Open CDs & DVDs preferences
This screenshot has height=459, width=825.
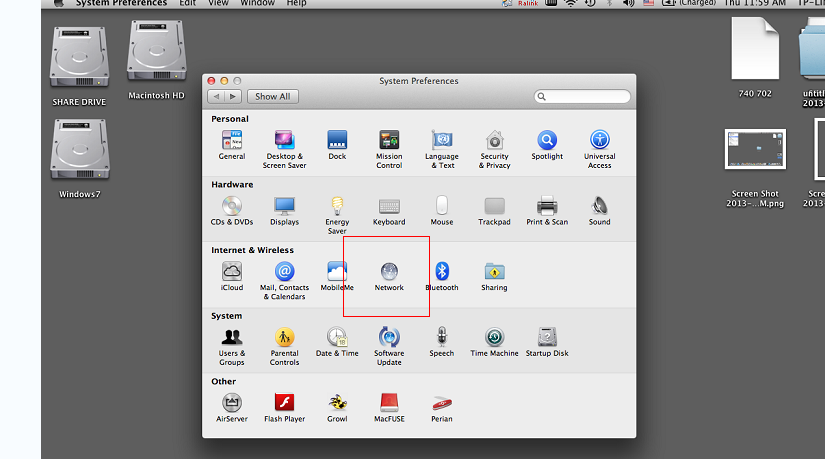pyautogui.click(x=232, y=211)
